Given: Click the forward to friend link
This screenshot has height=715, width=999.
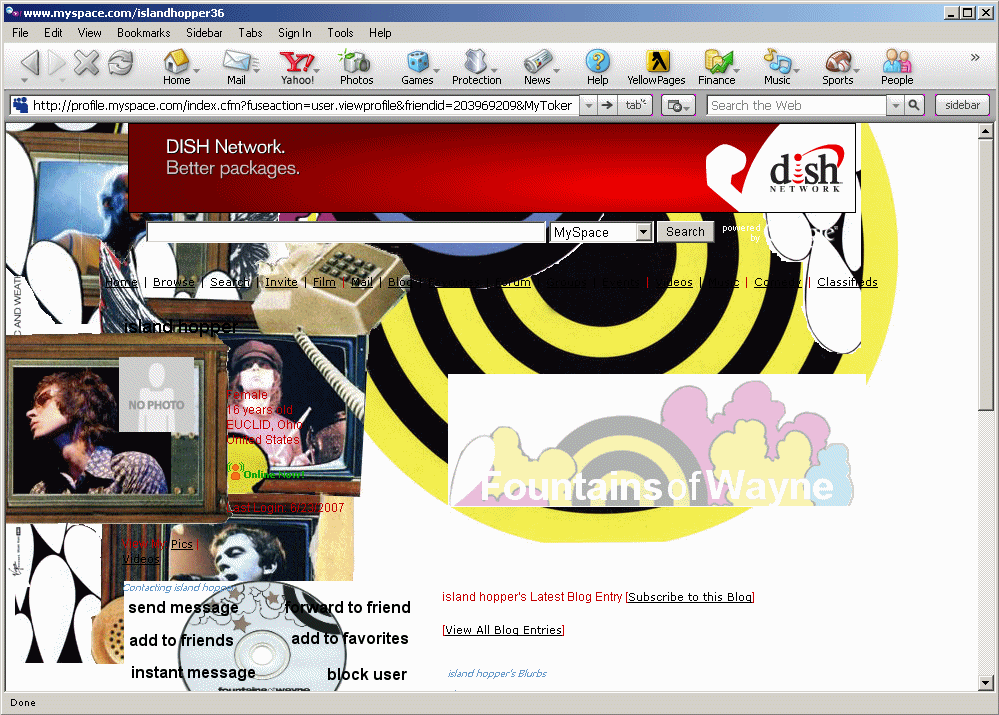Looking at the screenshot, I should pyautogui.click(x=347, y=607).
